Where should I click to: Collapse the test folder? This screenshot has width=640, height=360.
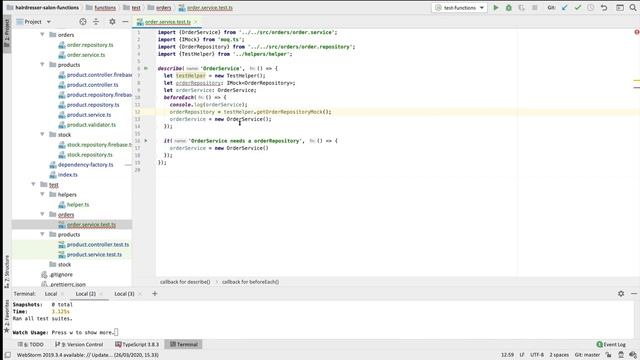click(33, 184)
